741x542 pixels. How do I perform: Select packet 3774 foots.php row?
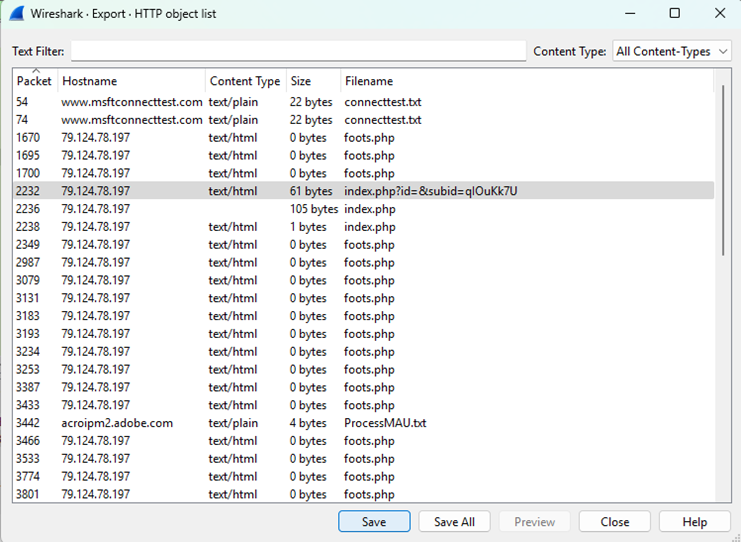[363, 477]
